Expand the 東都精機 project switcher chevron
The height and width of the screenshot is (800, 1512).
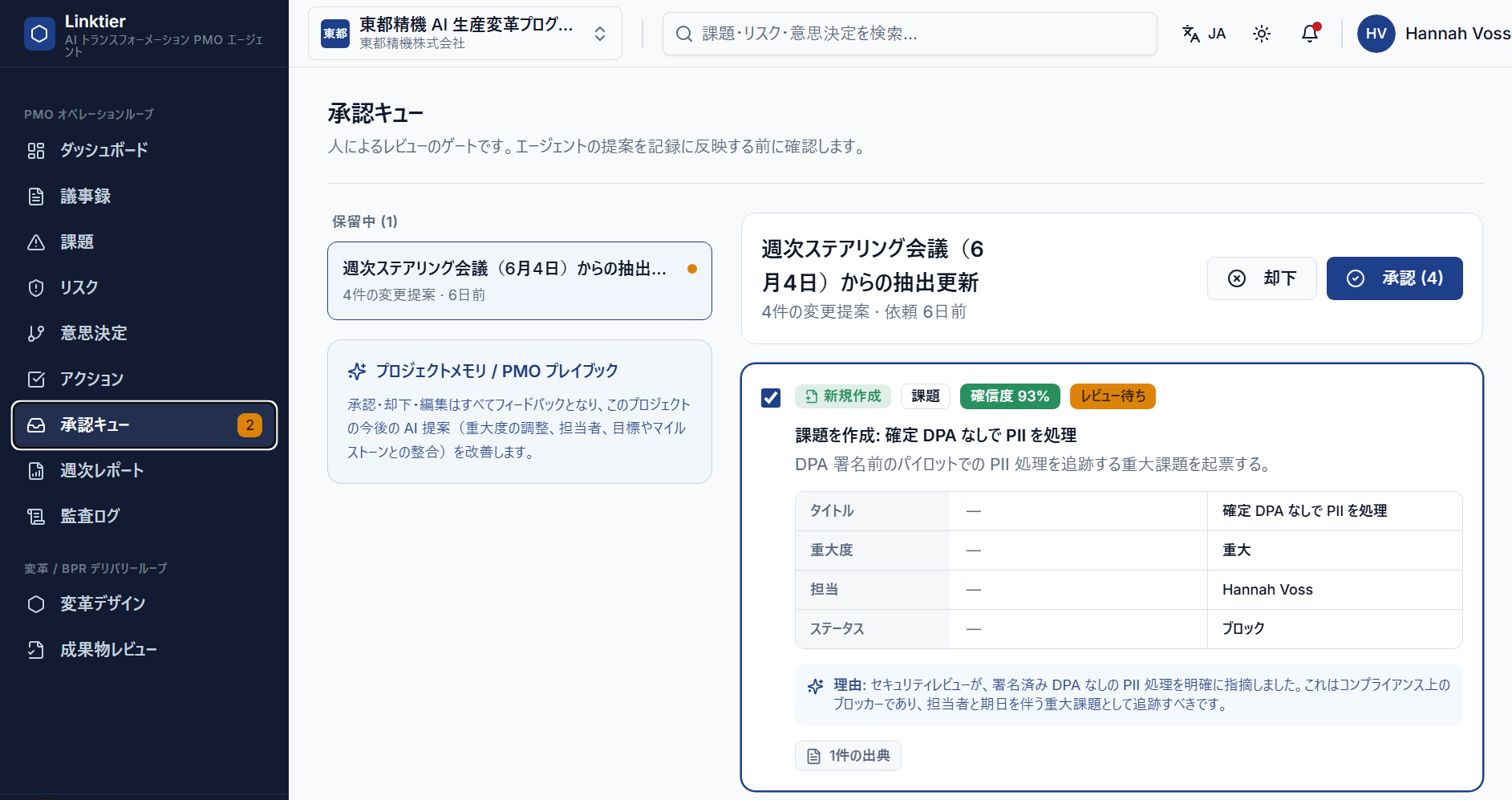pyautogui.click(x=600, y=34)
